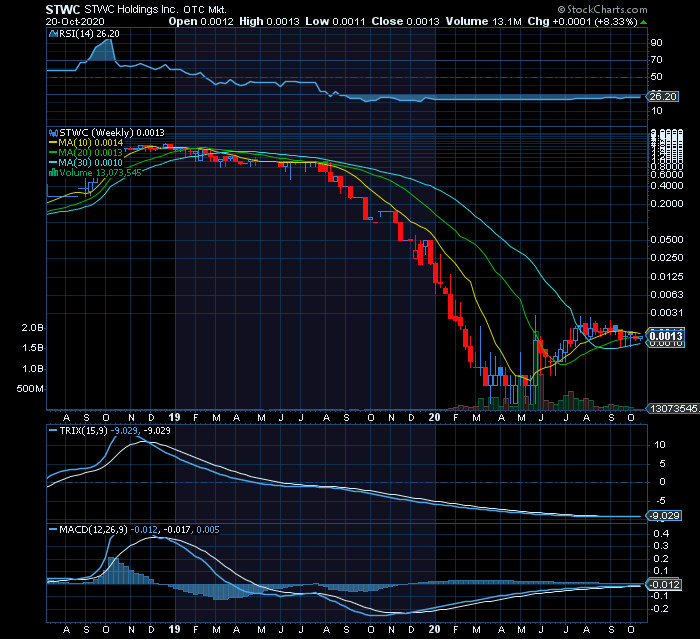
Task: Click the 0.005 MACD histogram value
Action: tap(208, 530)
